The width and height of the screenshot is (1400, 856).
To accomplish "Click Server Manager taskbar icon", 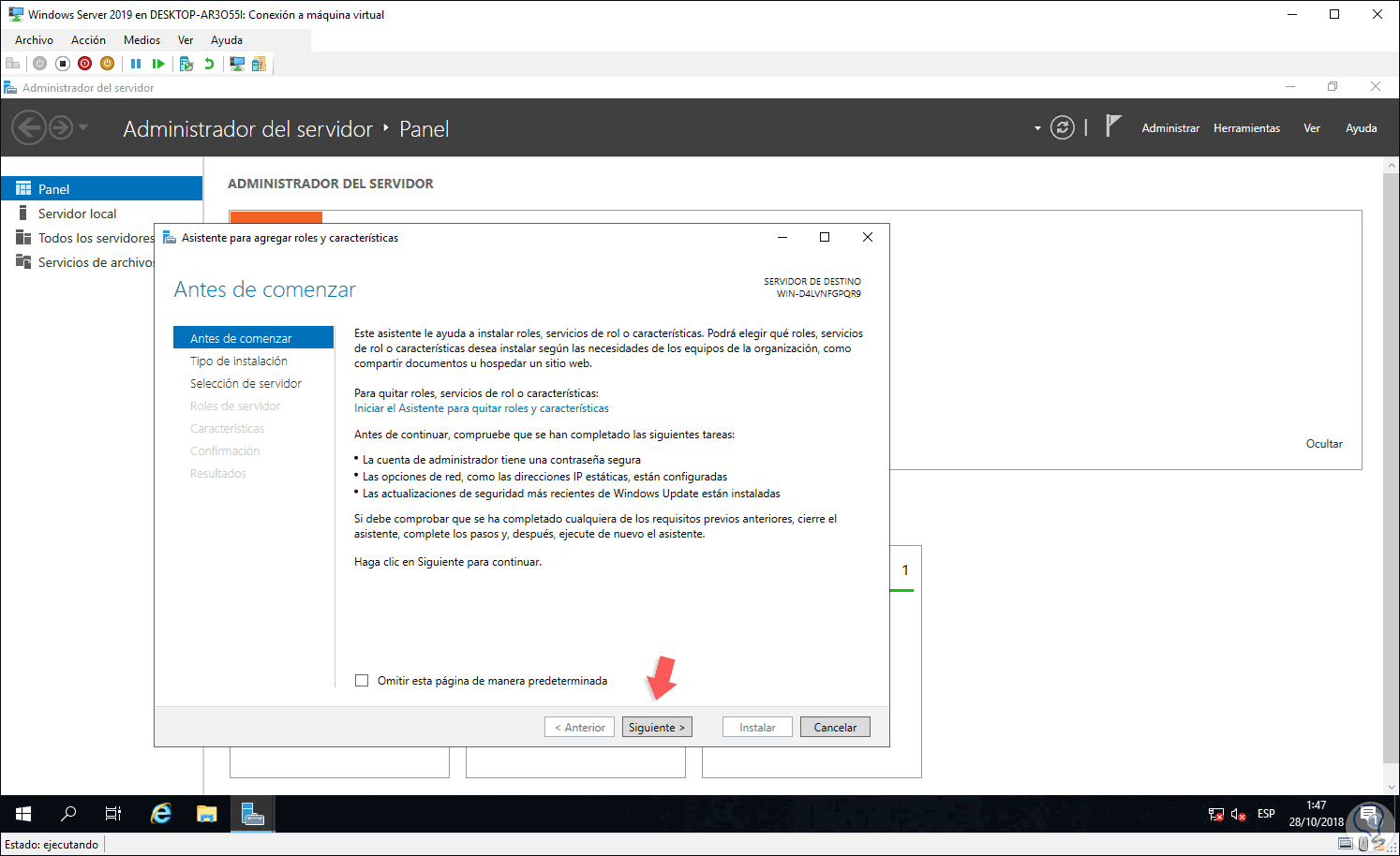I will (x=253, y=814).
